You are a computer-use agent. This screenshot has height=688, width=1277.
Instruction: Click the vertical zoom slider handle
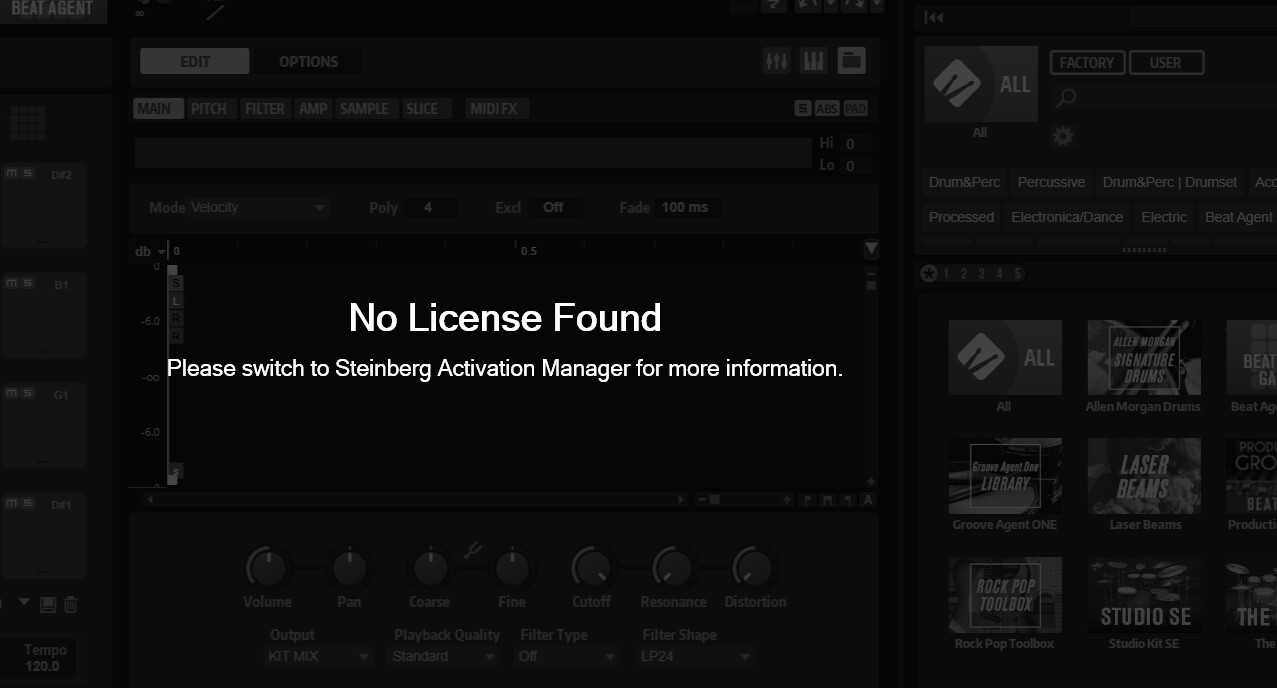pos(871,286)
